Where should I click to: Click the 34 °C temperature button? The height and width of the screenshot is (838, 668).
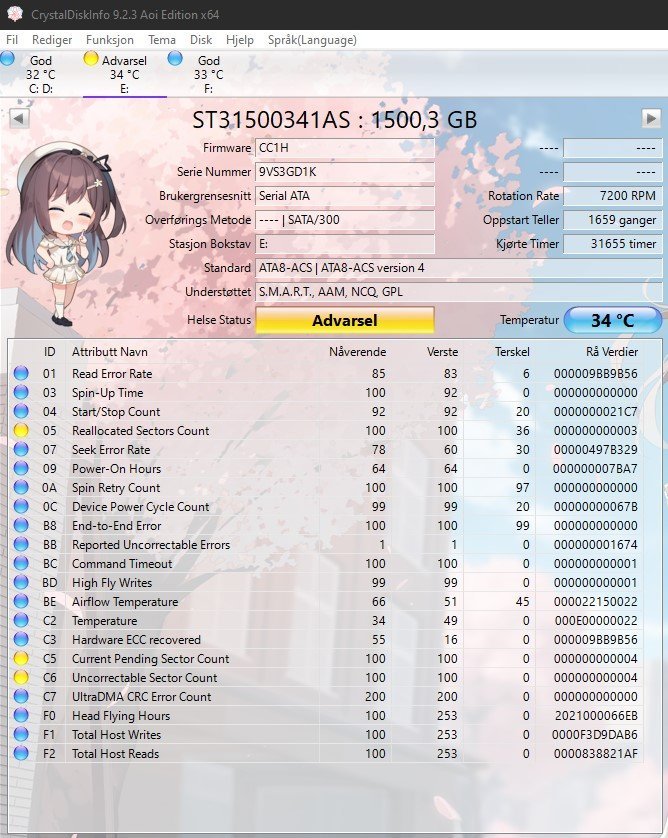point(612,320)
